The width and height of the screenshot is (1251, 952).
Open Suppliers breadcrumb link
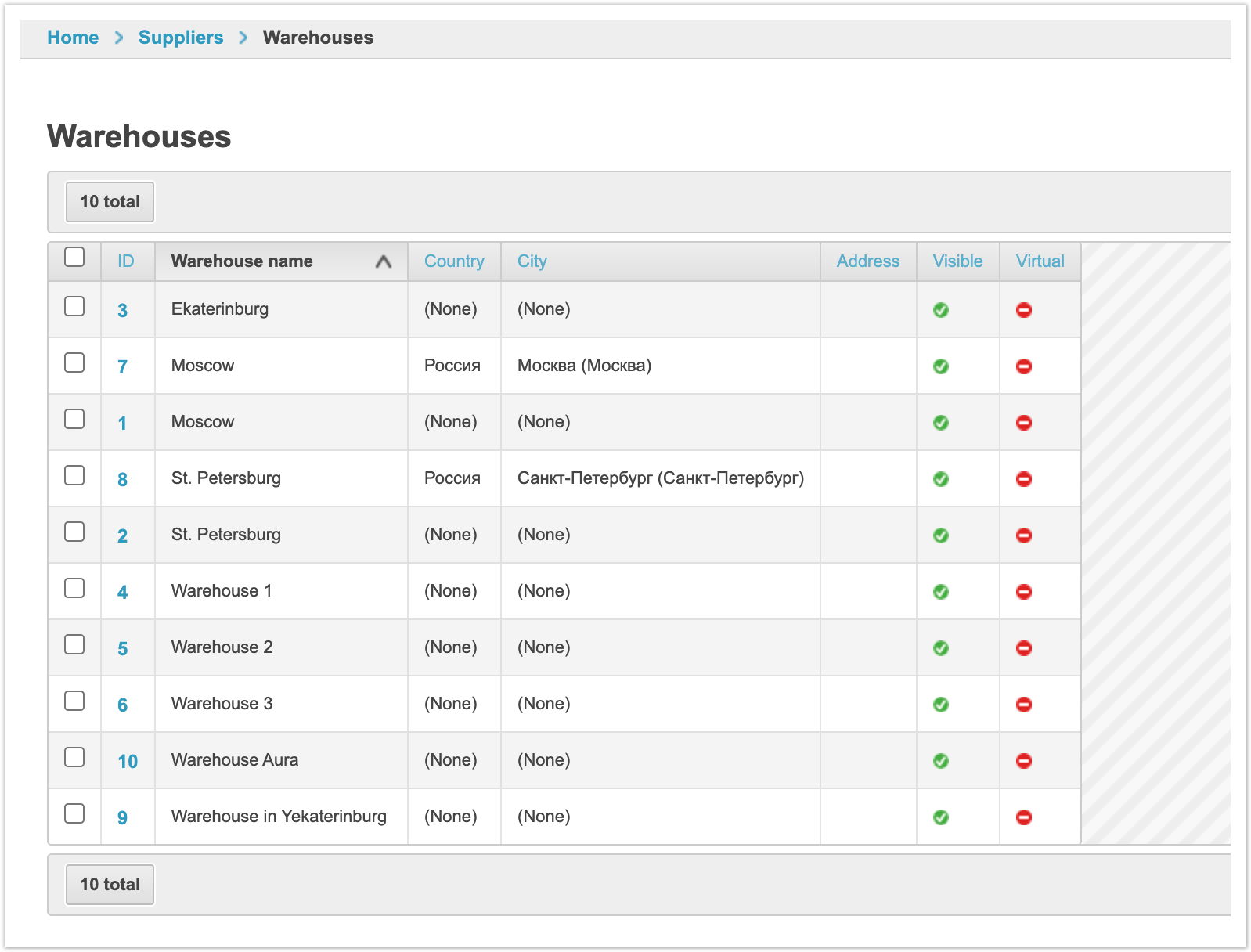[x=181, y=38]
